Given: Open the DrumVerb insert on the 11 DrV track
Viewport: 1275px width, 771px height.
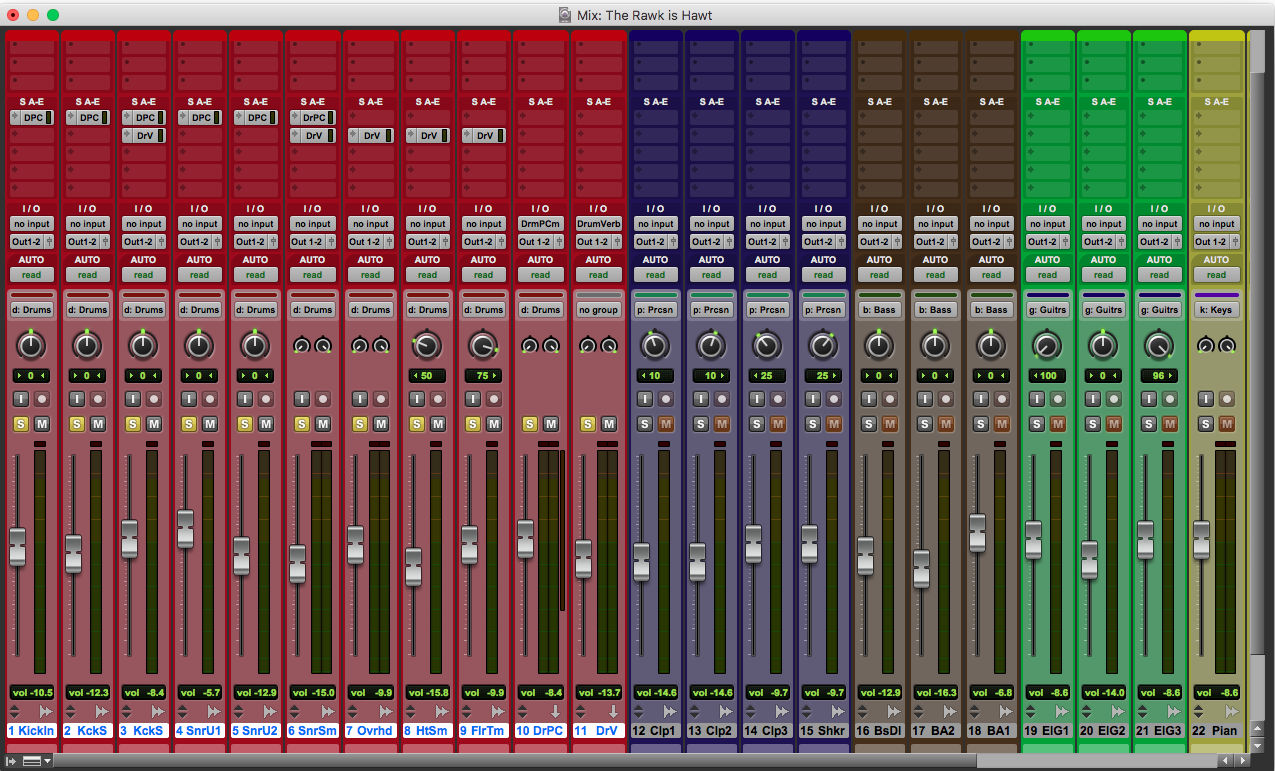Looking at the screenshot, I should [x=598, y=223].
